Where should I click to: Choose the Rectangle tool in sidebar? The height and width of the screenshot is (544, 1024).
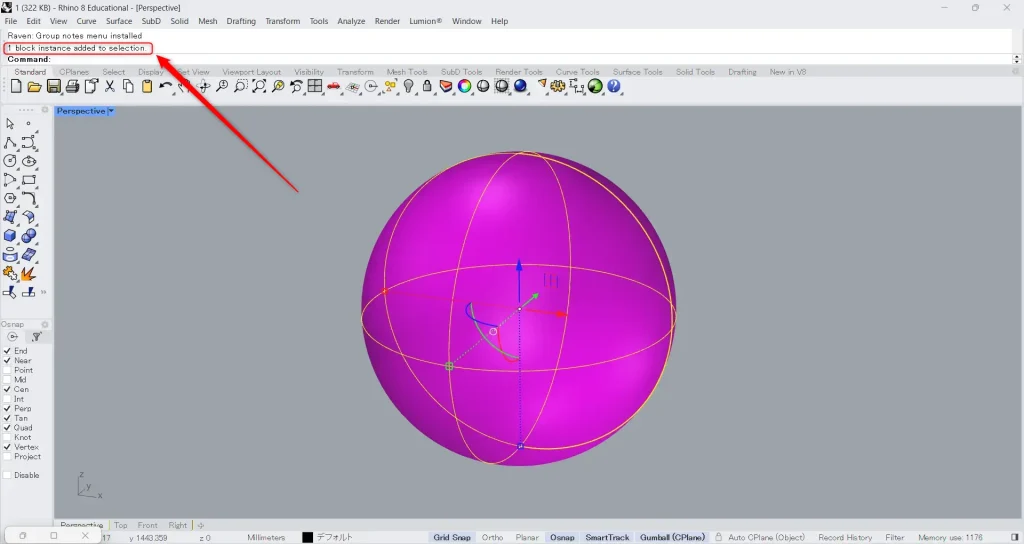29,180
